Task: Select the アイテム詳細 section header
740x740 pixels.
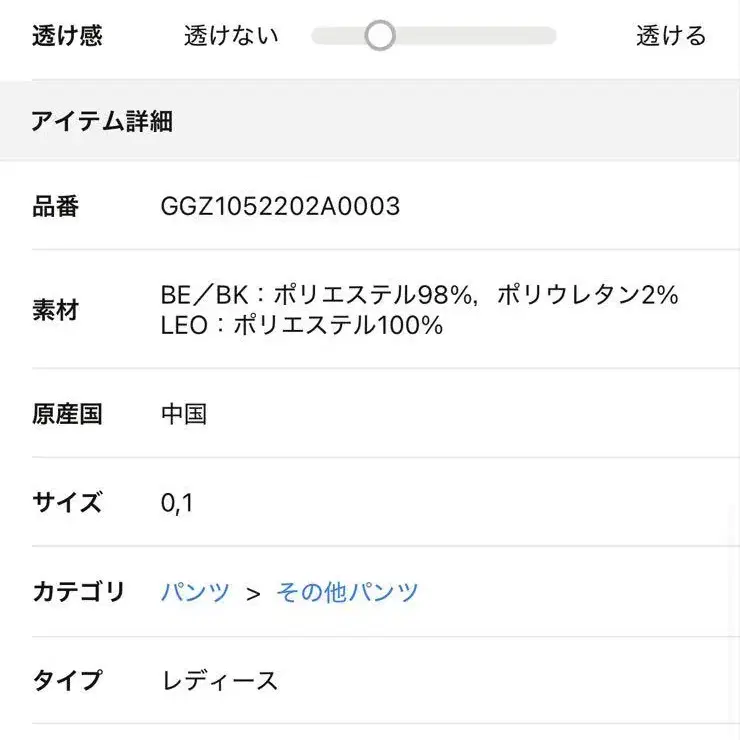Action: (x=102, y=122)
